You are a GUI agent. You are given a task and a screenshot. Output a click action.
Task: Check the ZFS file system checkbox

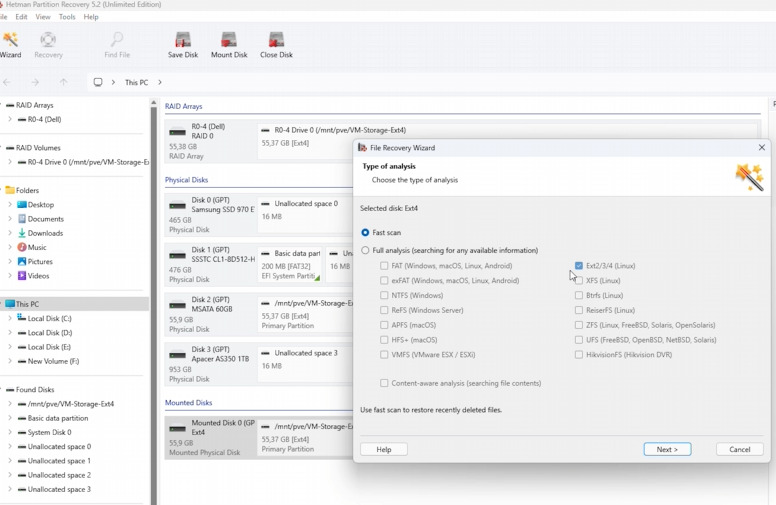579,325
